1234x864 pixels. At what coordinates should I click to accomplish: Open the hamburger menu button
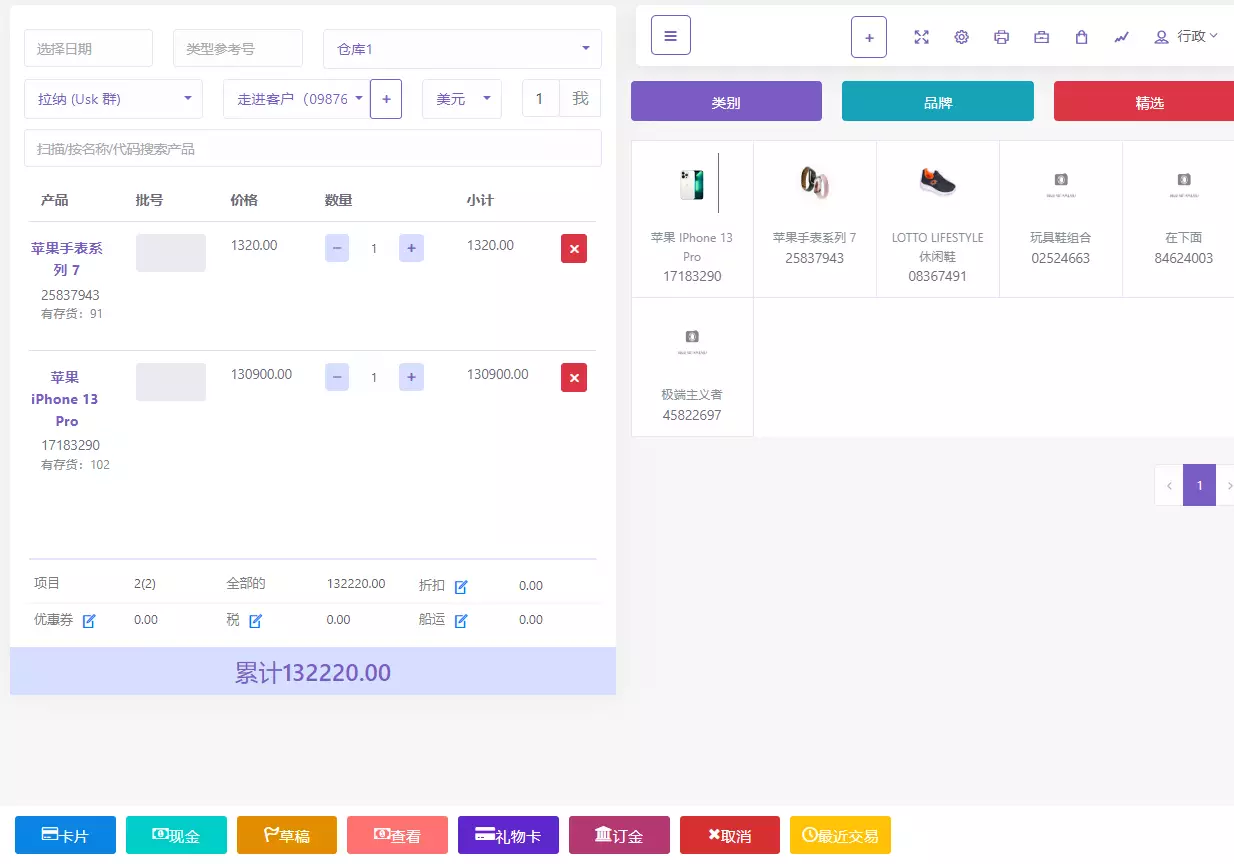click(x=670, y=36)
